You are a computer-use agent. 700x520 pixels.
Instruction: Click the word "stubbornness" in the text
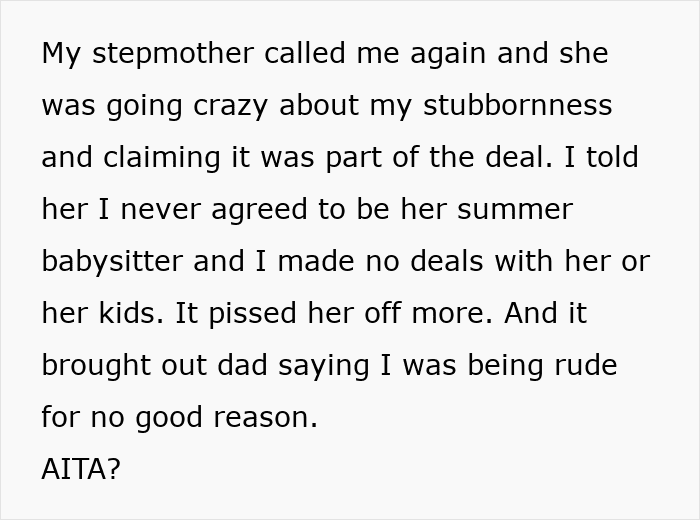(517, 105)
